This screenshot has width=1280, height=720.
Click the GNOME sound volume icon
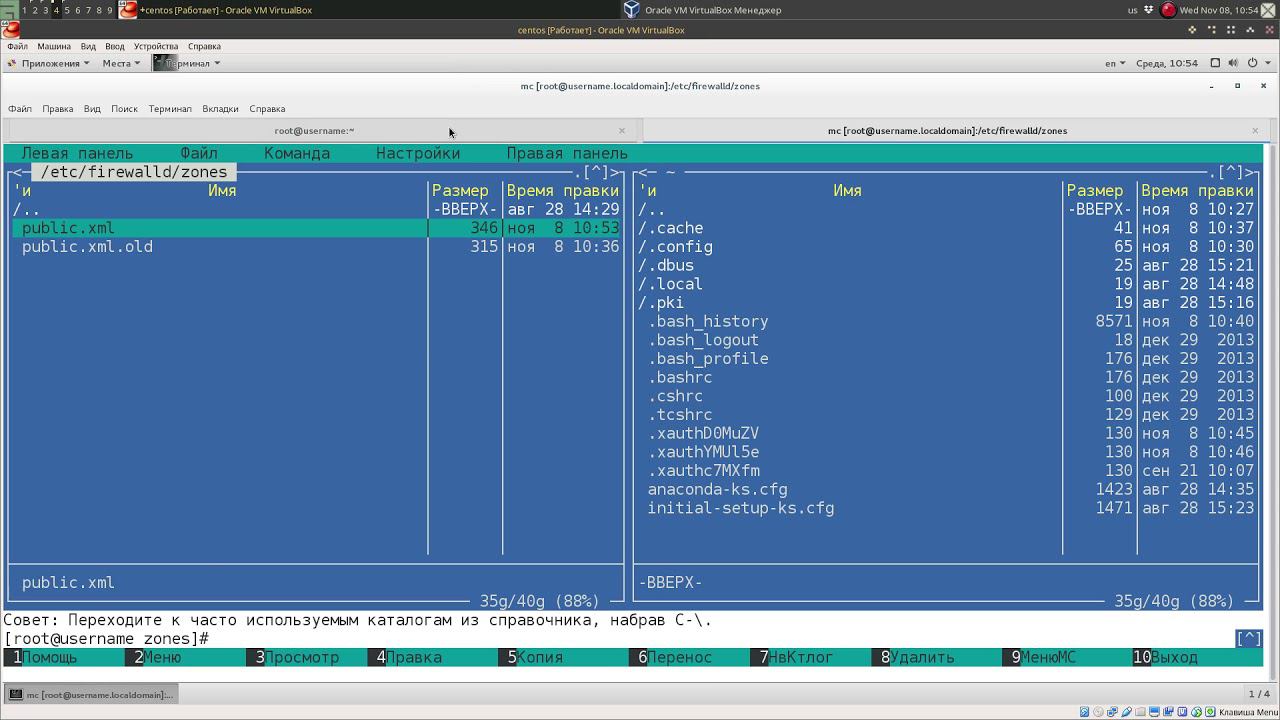(x=1233, y=63)
